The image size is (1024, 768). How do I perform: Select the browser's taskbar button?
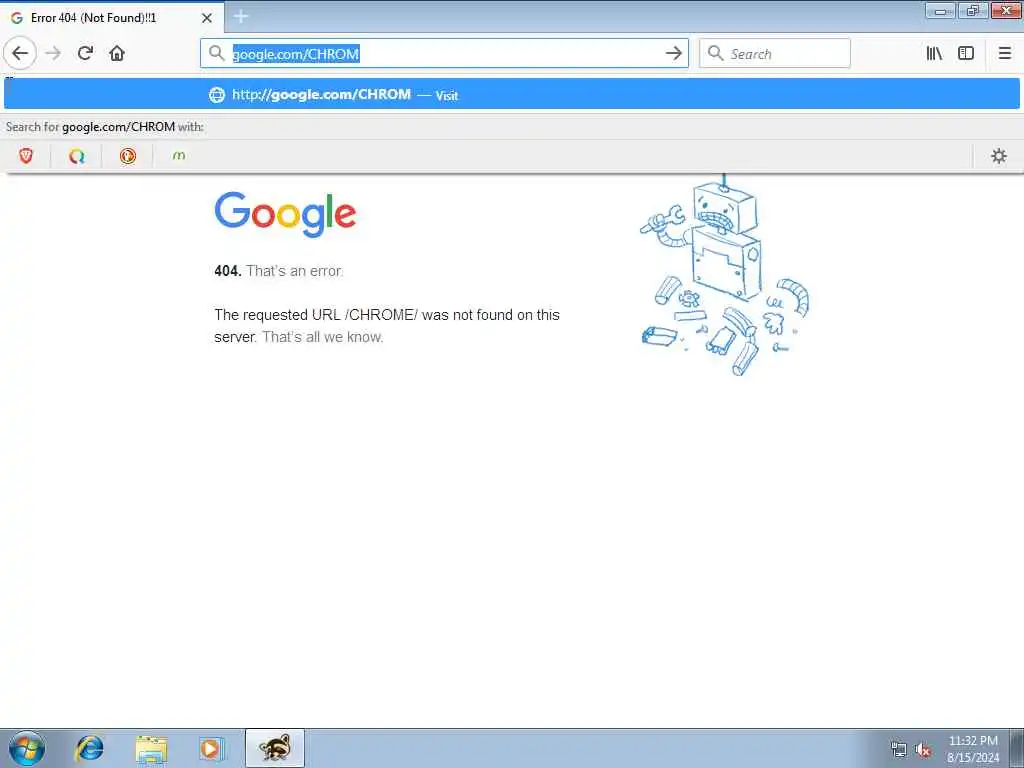tap(275, 748)
